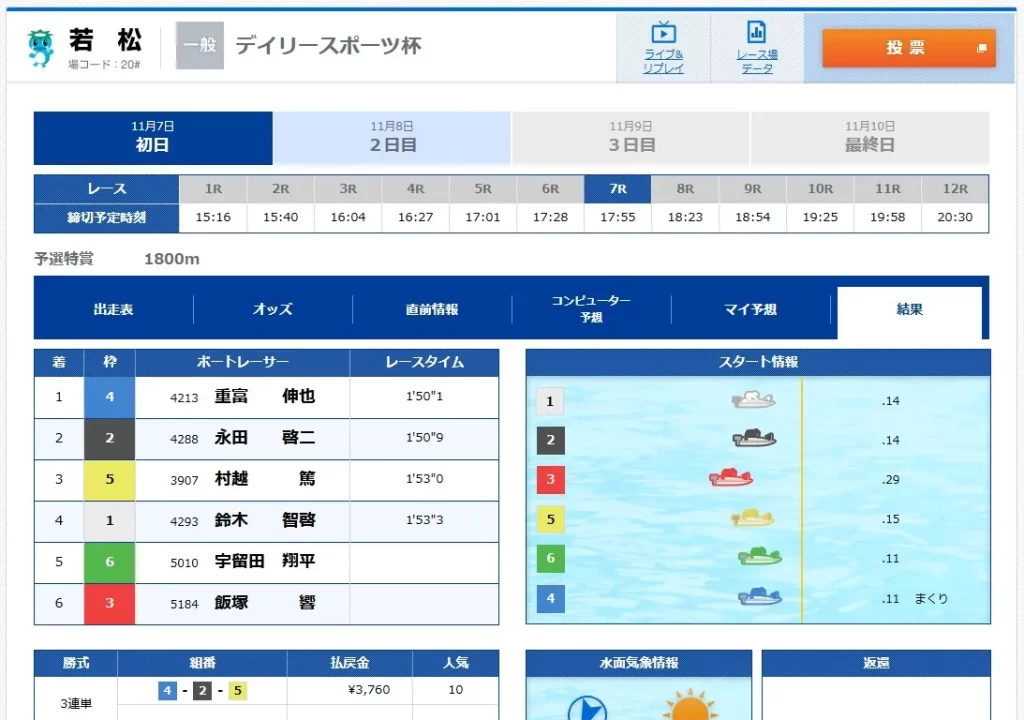
Task: Open racer 重富 伸也 profile link
Action: point(264,397)
